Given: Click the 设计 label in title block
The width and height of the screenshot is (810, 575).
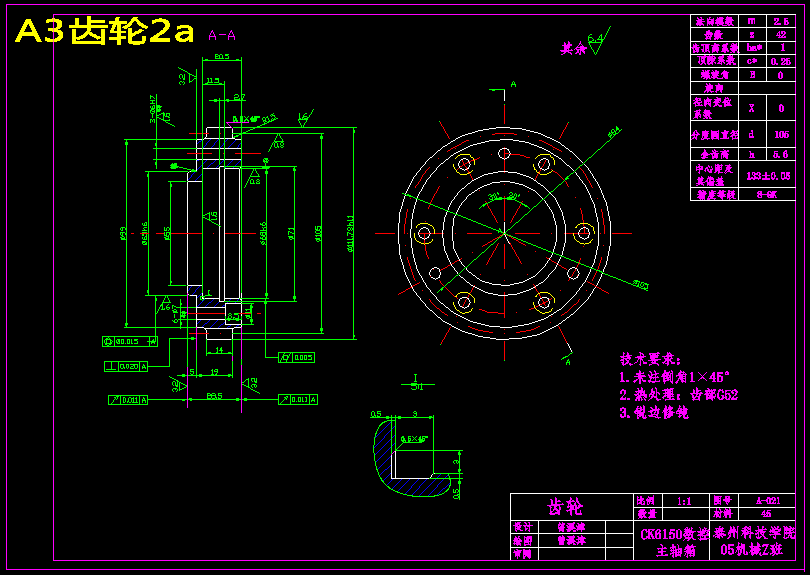Looking at the screenshot, I should point(522,527).
